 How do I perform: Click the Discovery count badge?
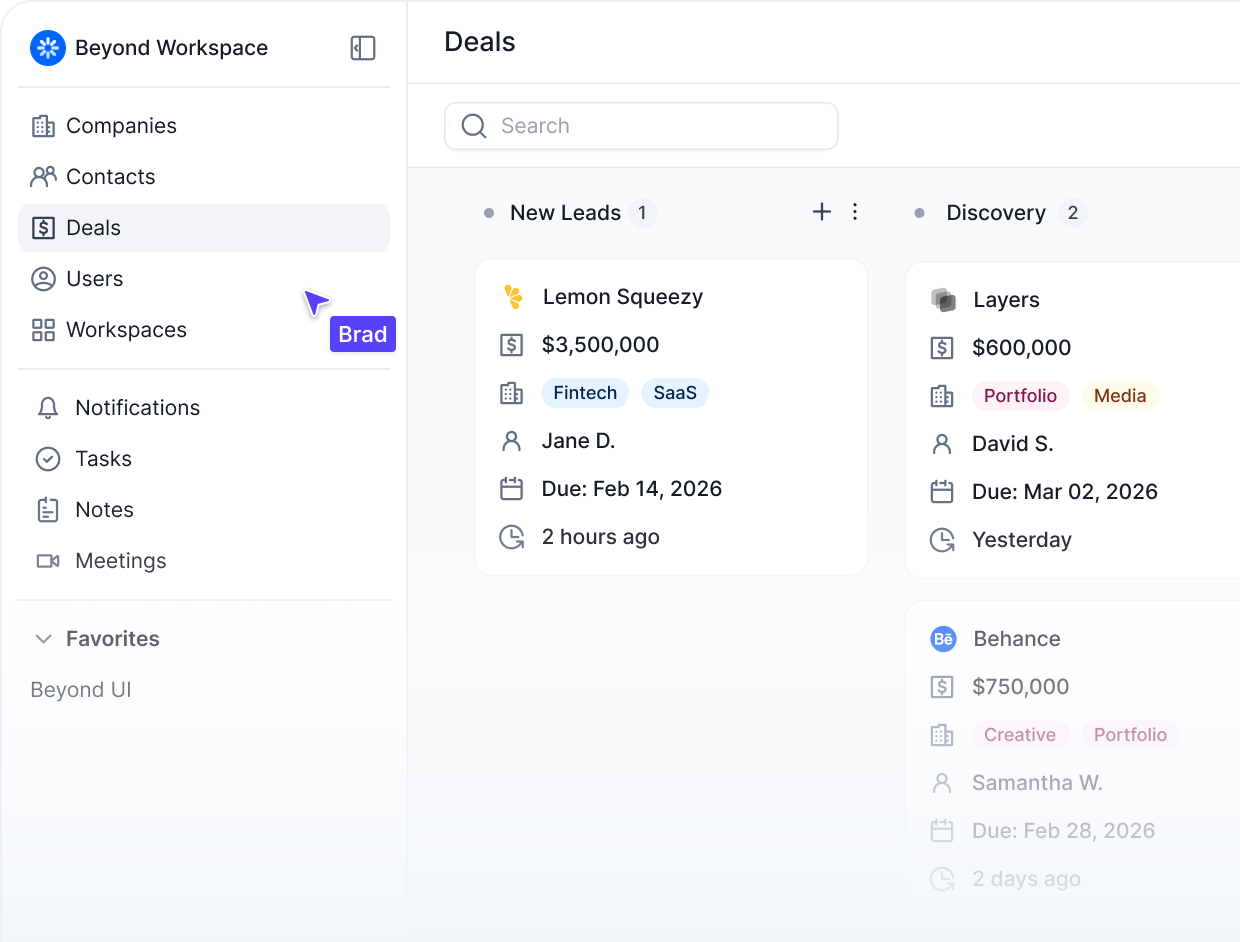click(1073, 213)
